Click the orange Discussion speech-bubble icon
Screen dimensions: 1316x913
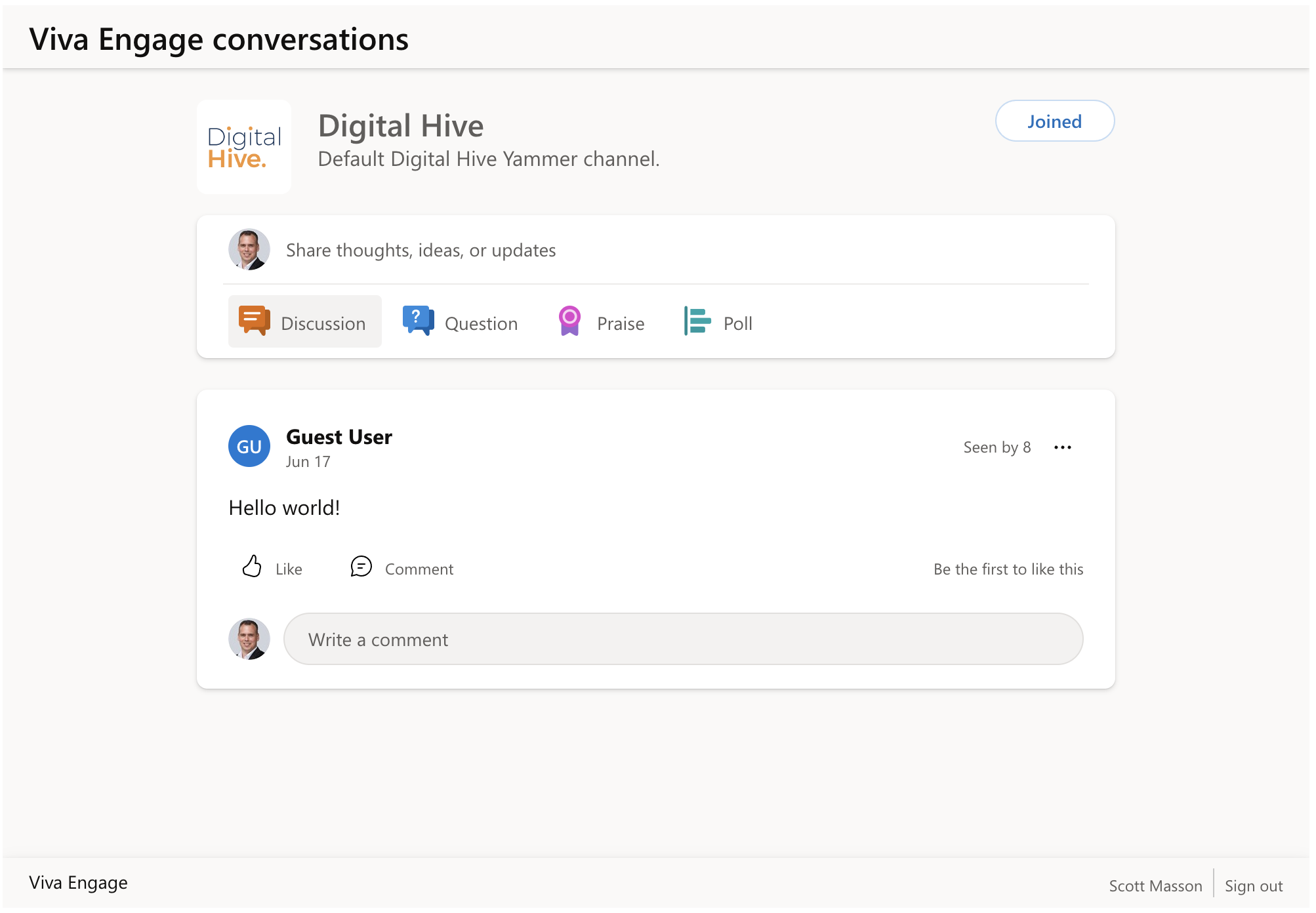tap(254, 321)
